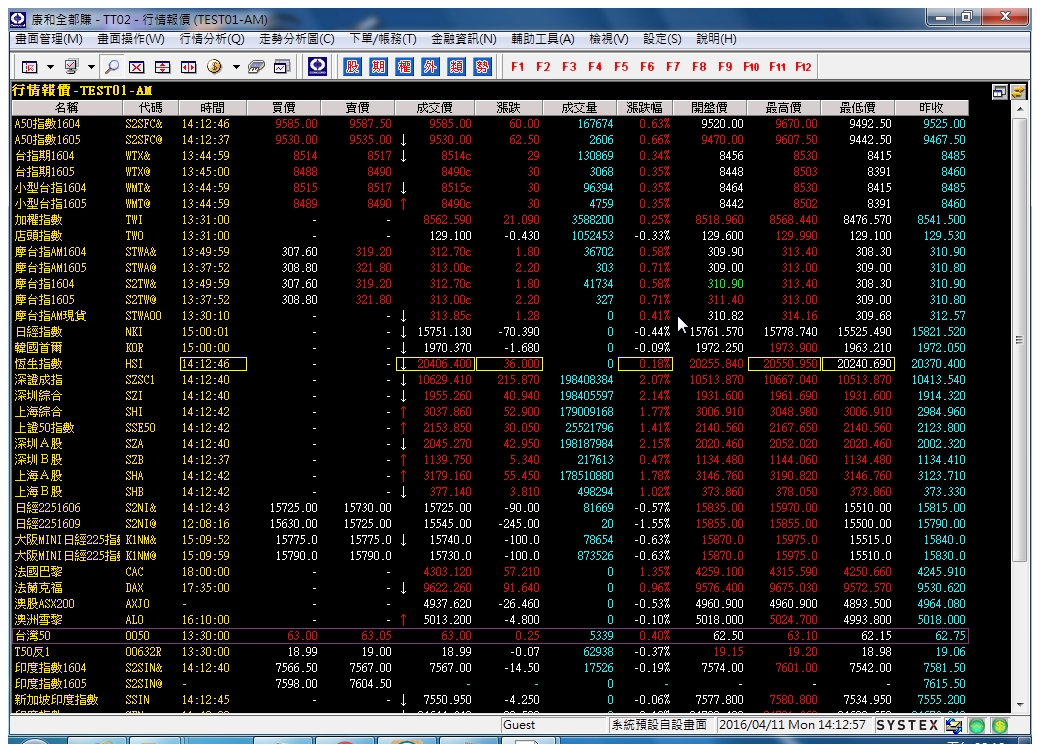Select the 加權指數 row name
Viewport: 1040px width, 744px height.
[38, 219]
